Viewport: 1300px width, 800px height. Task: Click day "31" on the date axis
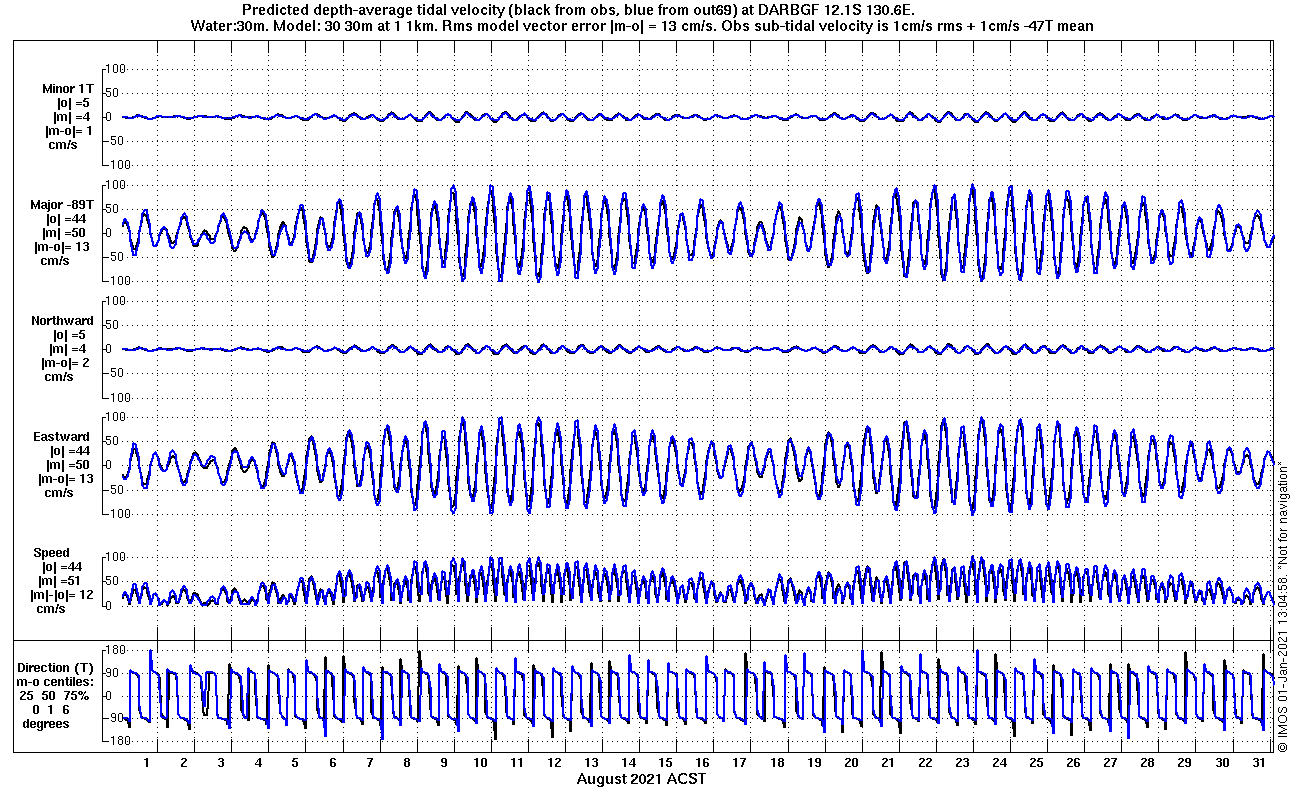pos(1257,763)
